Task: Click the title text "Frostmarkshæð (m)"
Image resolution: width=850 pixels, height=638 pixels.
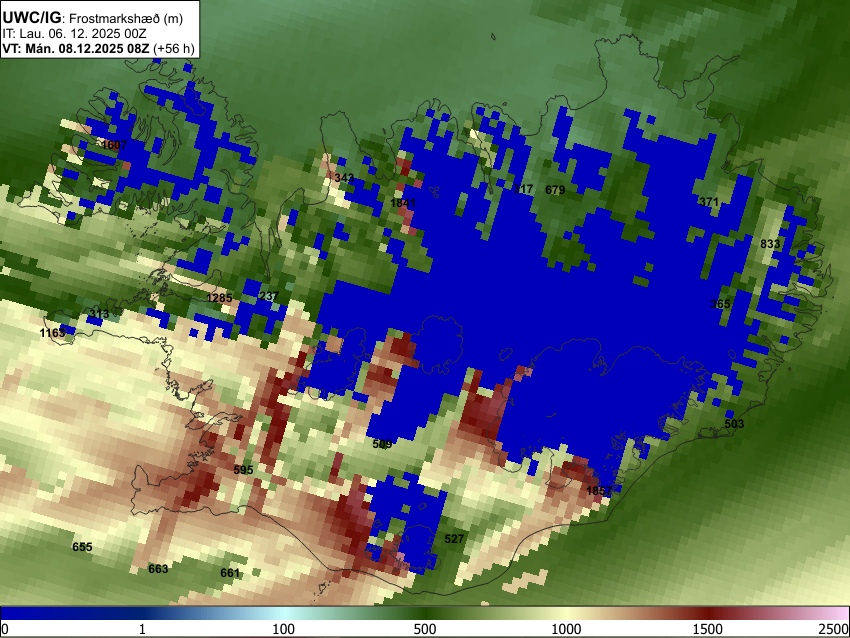Action: (126, 18)
